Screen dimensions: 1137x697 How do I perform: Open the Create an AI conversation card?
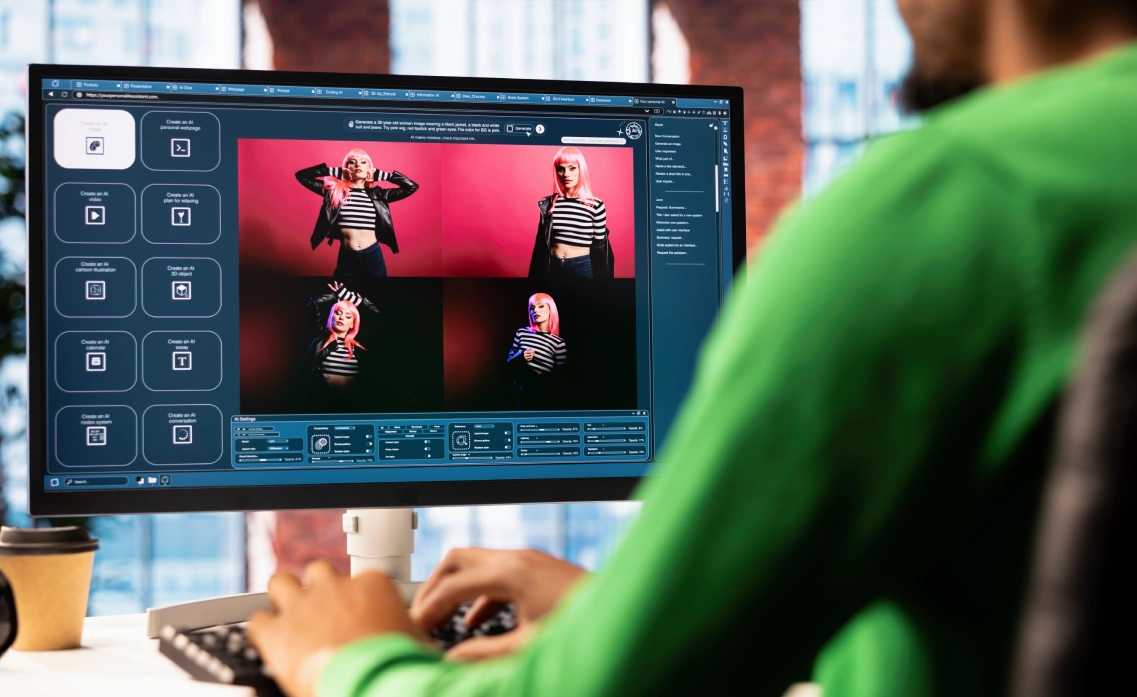[182, 434]
